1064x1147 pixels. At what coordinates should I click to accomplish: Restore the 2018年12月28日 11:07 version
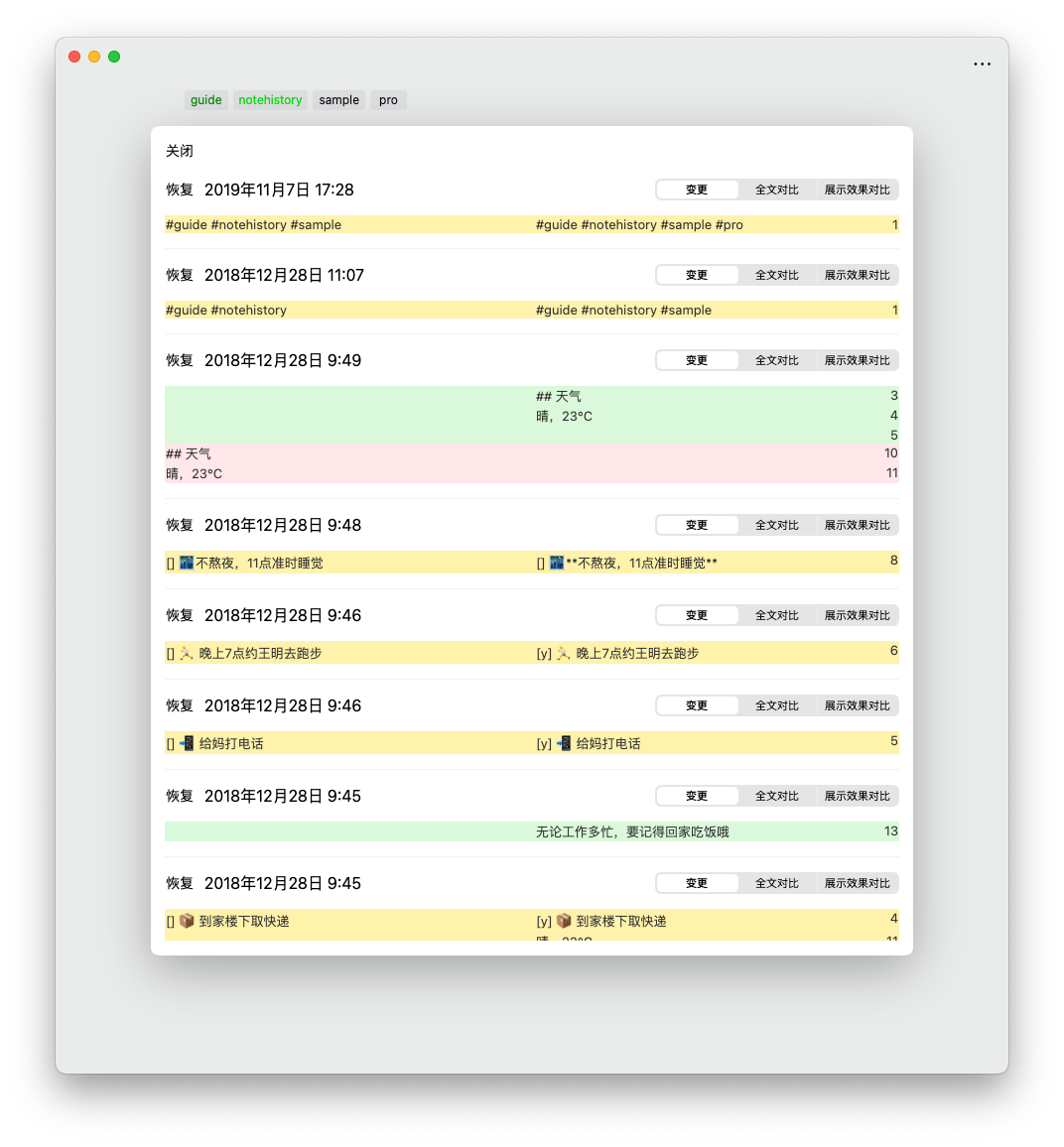180,275
